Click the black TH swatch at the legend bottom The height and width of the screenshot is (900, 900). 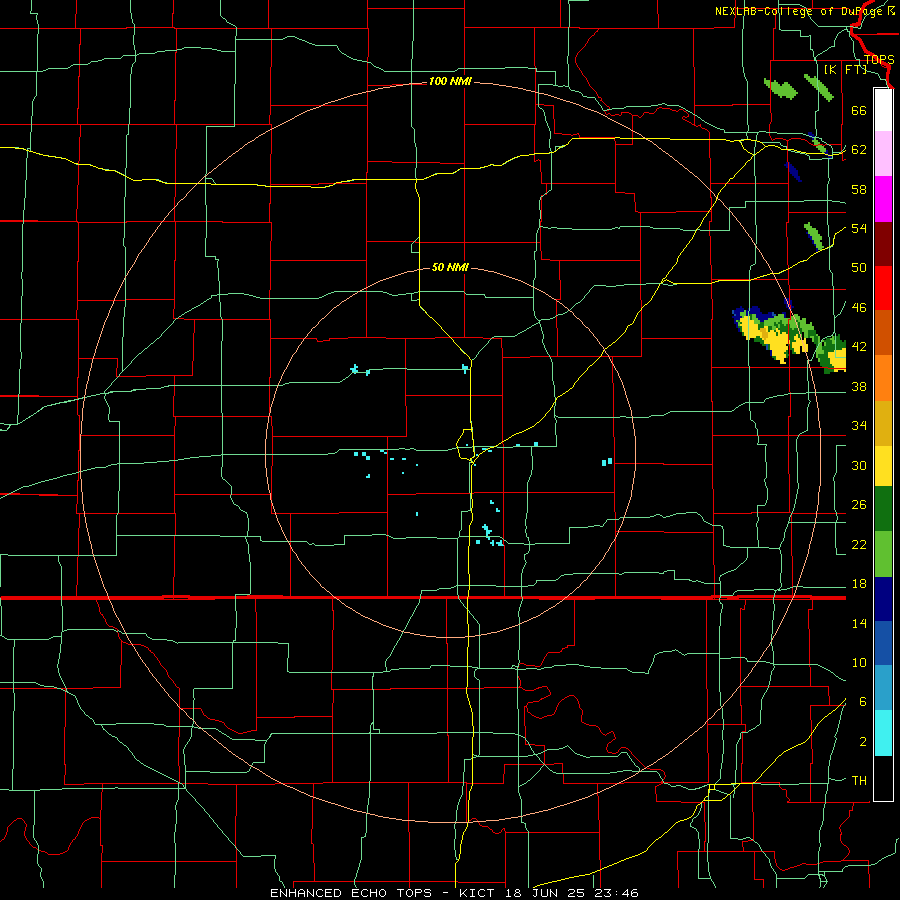coord(883,778)
